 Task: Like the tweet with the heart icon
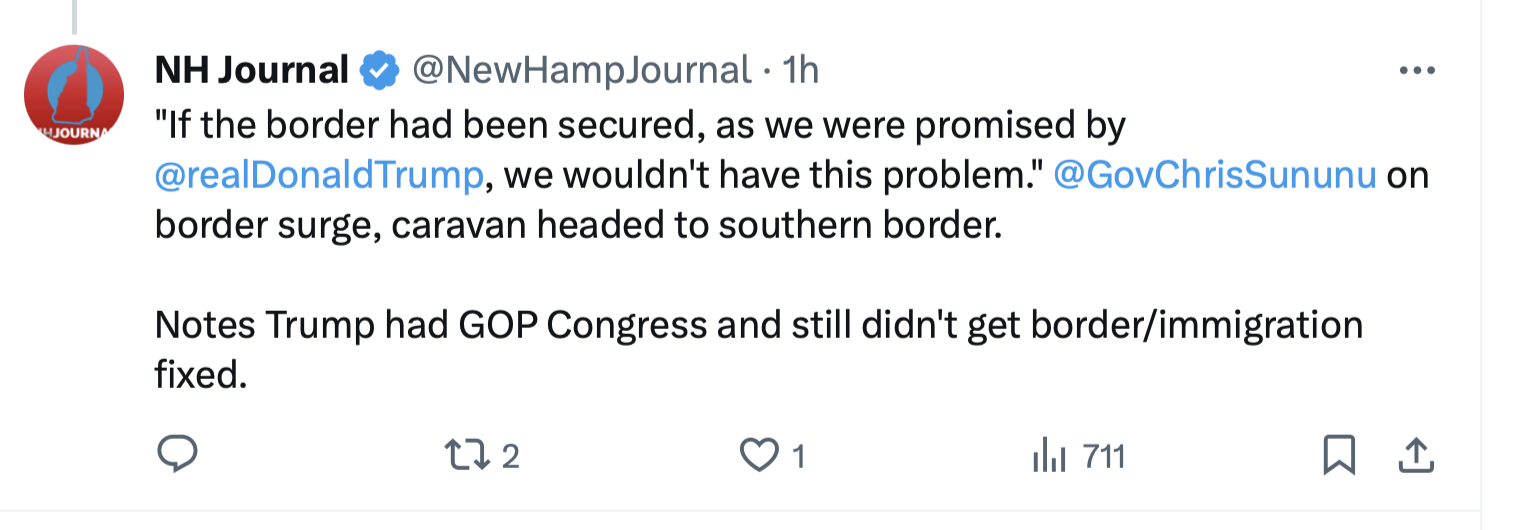point(759,456)
